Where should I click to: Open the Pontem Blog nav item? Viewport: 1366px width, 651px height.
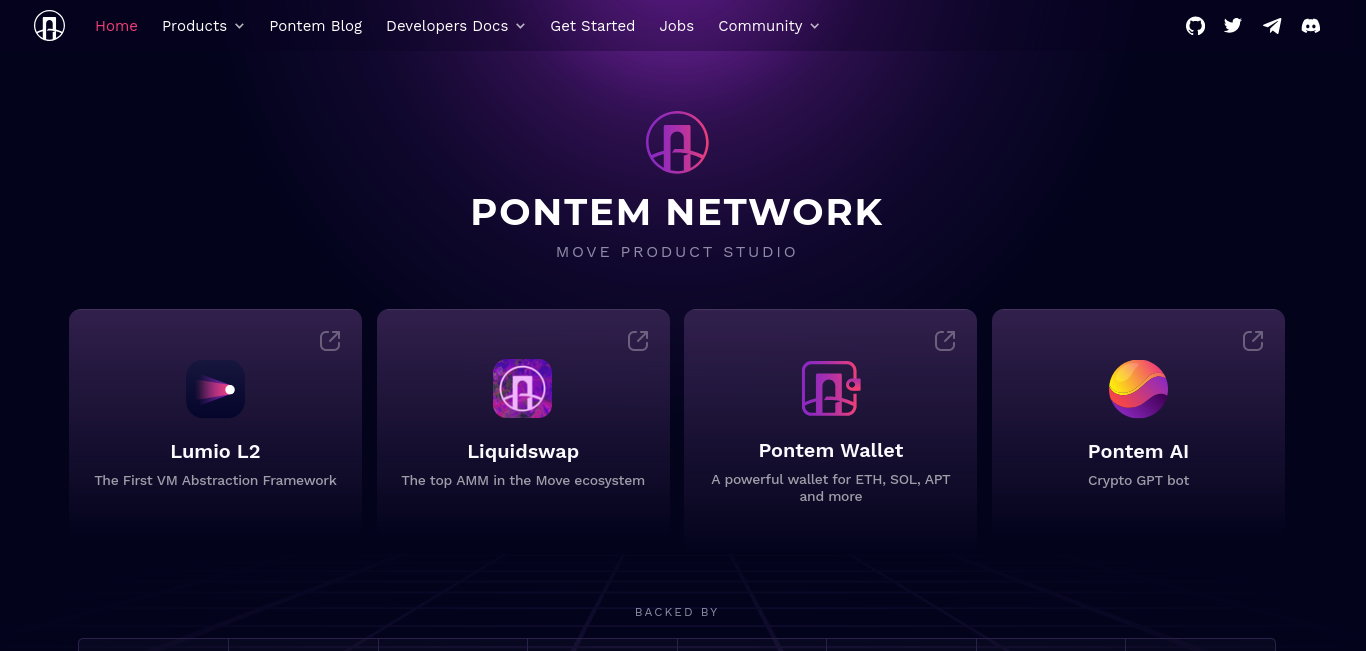point(316,26)
